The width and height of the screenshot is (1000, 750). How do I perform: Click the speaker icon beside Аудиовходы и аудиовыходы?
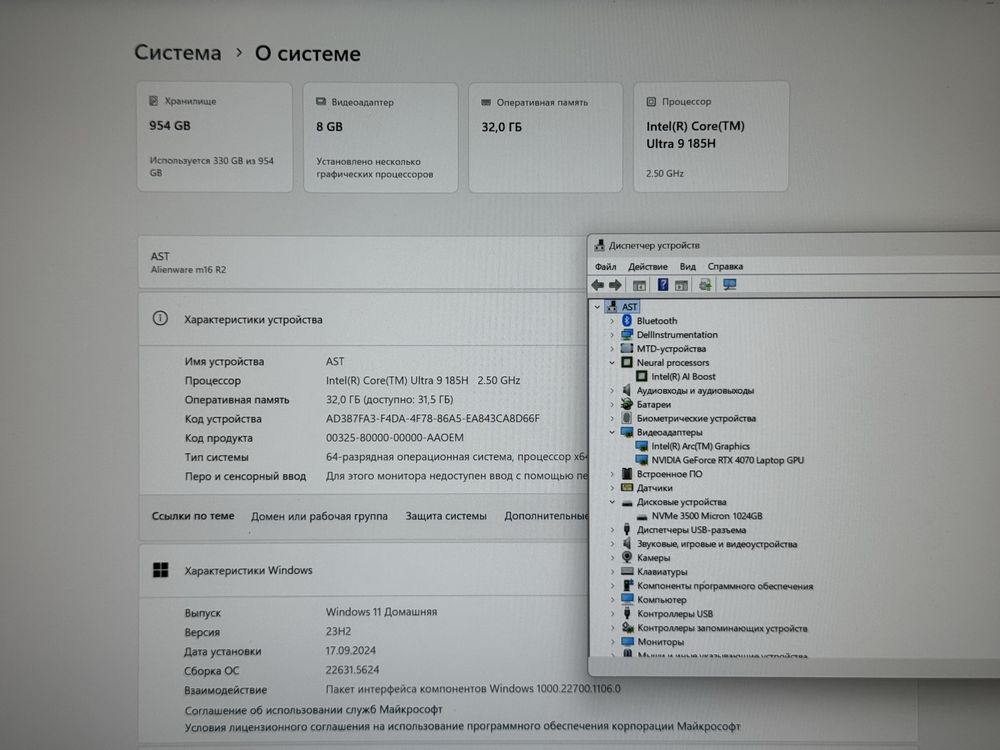pos(627,390)
